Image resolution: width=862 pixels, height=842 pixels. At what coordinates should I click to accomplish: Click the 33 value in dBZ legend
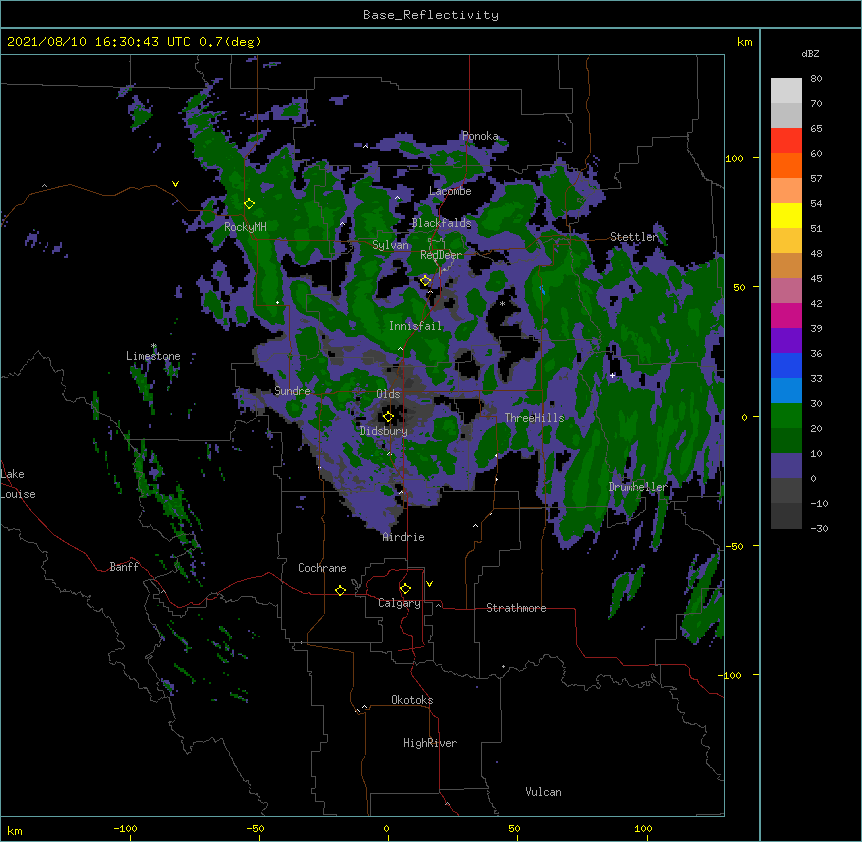[816, 379]
